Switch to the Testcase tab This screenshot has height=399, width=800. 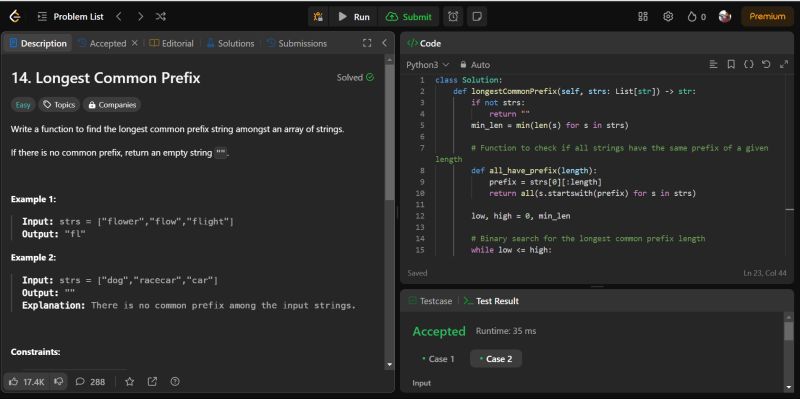pyautogui.click(x=430, y=301)
